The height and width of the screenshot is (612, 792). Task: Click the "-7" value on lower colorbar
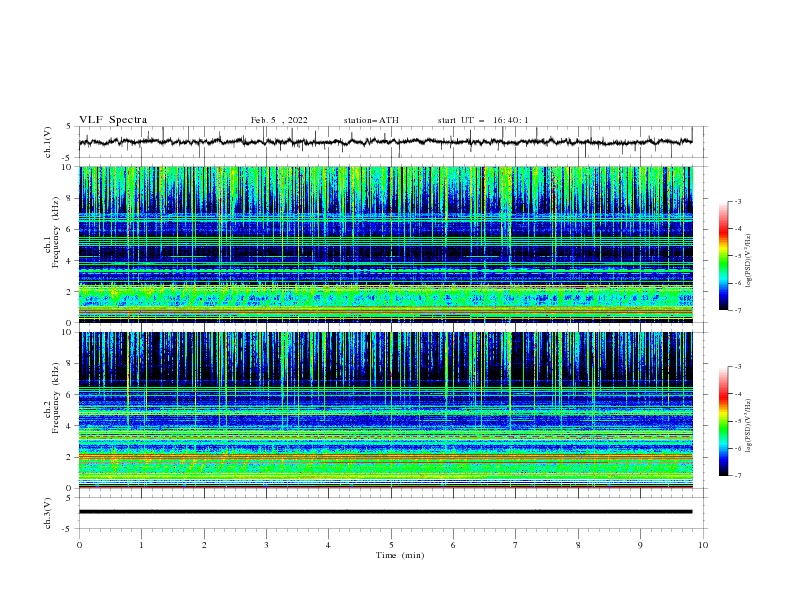click(x=737, y=475)
